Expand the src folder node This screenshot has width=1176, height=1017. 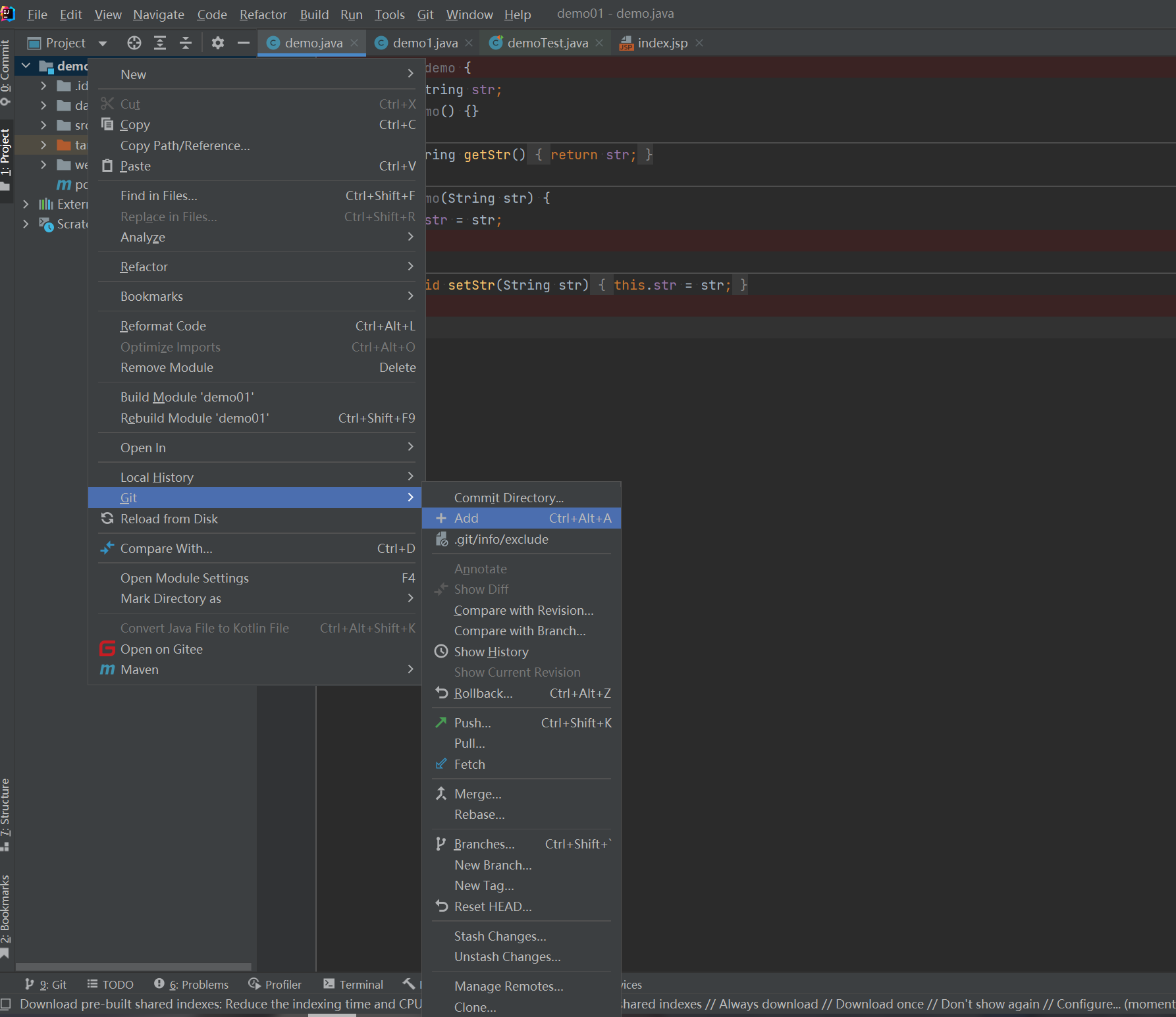(x=43, y=124)
